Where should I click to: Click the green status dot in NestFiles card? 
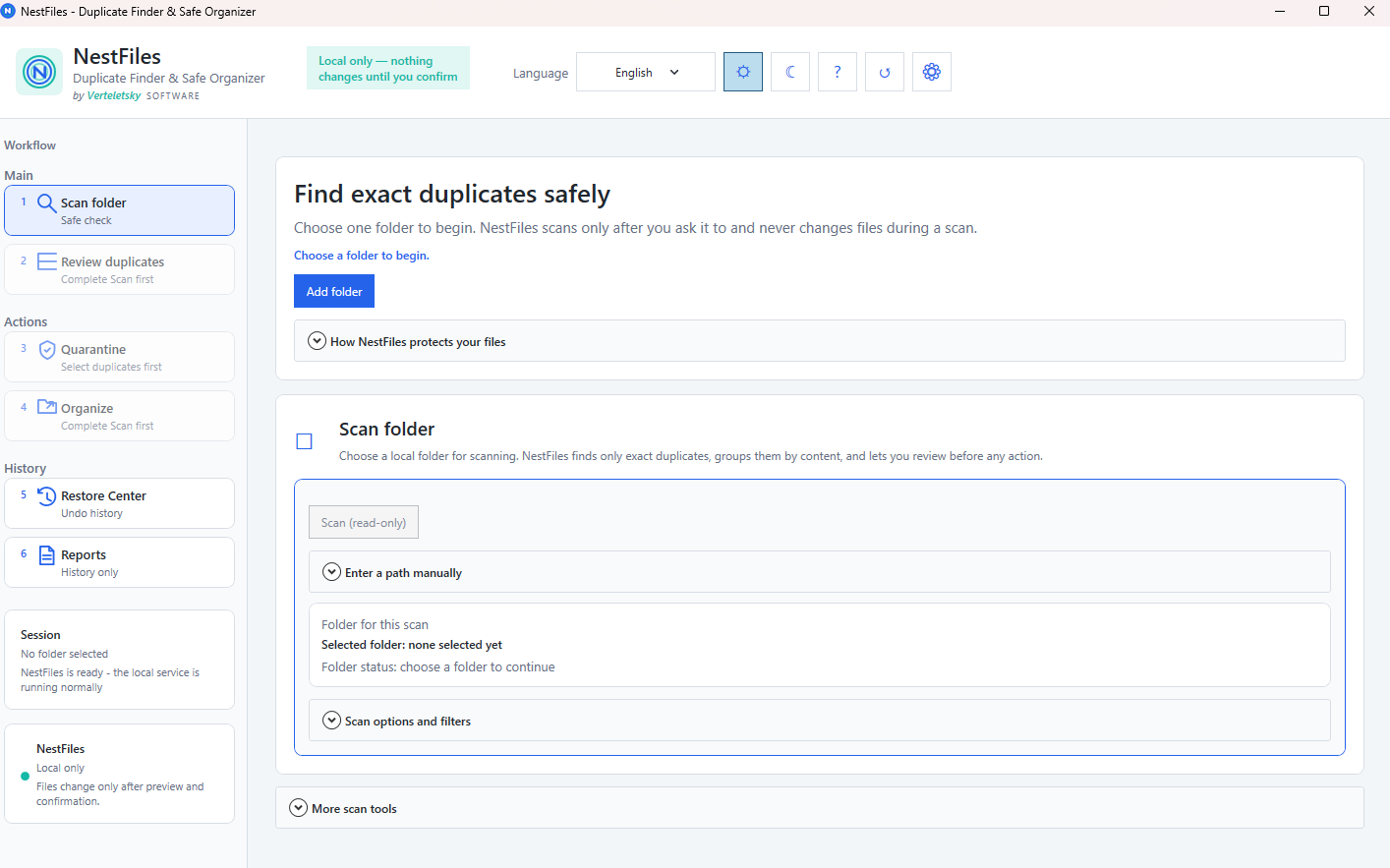point(25,776)
